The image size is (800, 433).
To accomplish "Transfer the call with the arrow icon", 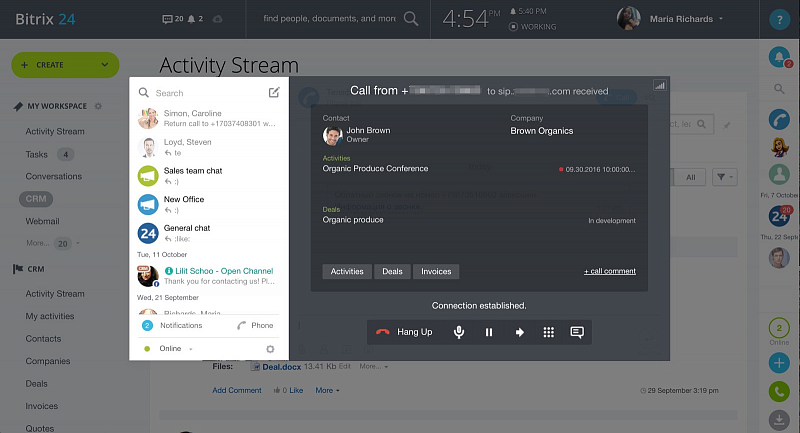I will click(x=519, y=332).
